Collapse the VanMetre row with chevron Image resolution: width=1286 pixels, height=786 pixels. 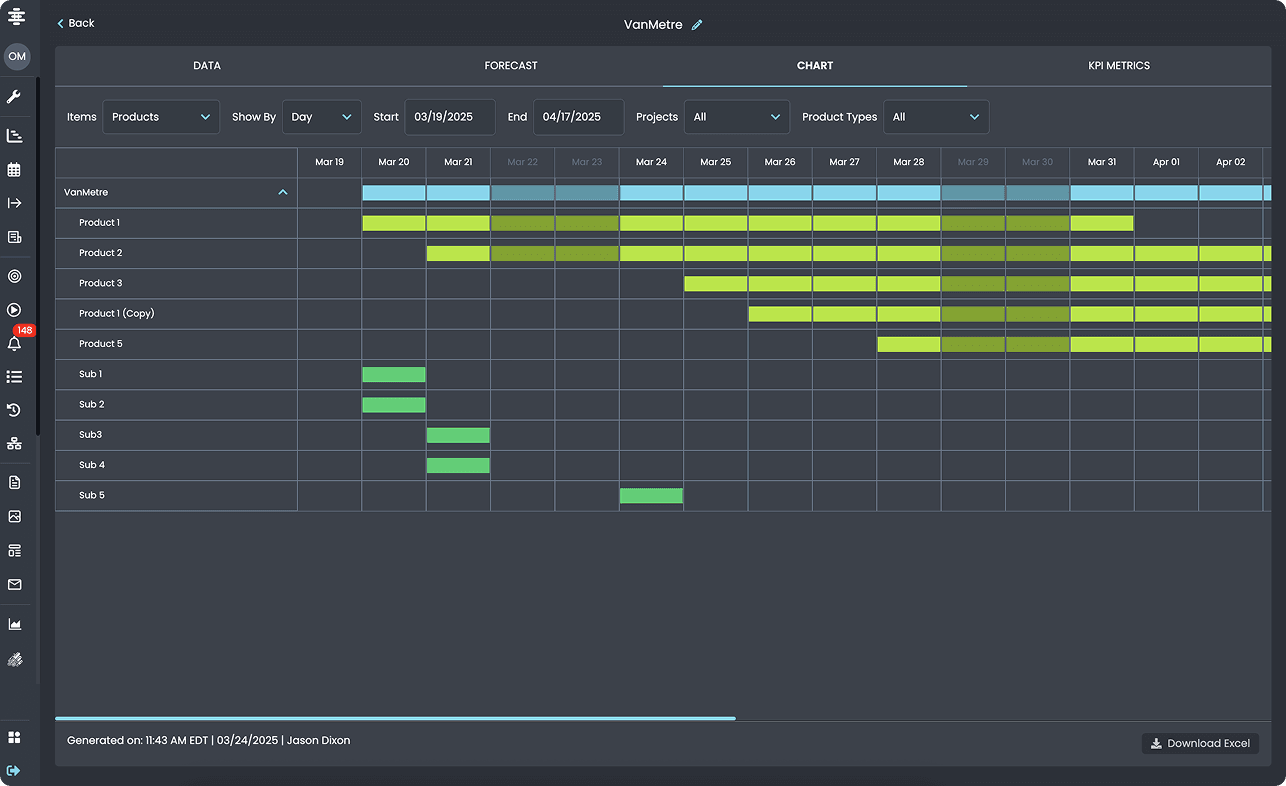pyautogui.click(x=283, y=192)
